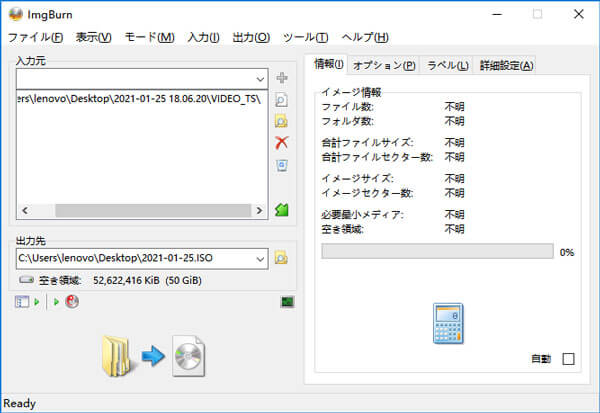Click the ImgBurn app icon in title bar
600x413 pixels.
pyautogui.click(x=16, y=14)
